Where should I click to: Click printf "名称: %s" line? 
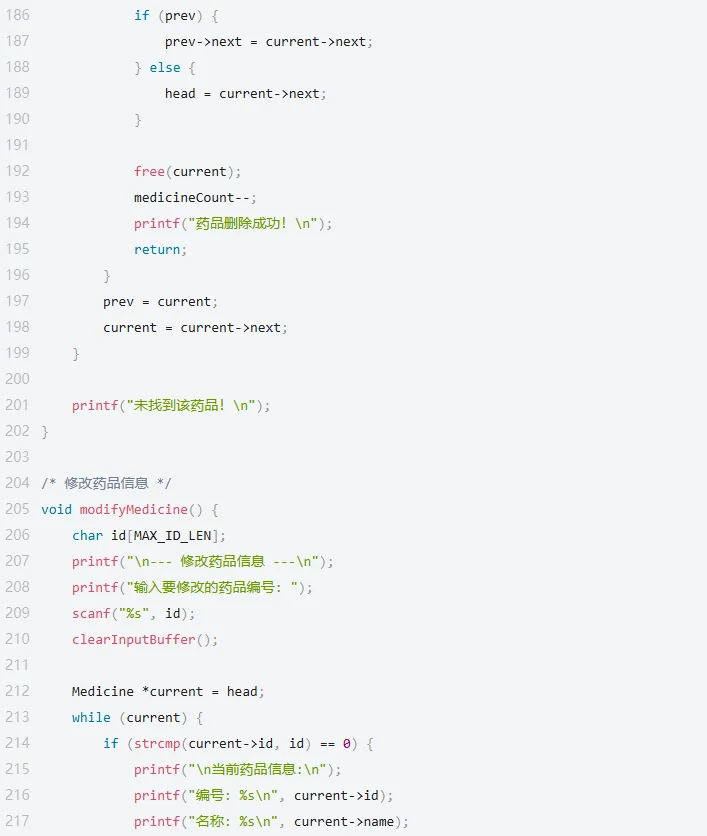pos(271,822)
